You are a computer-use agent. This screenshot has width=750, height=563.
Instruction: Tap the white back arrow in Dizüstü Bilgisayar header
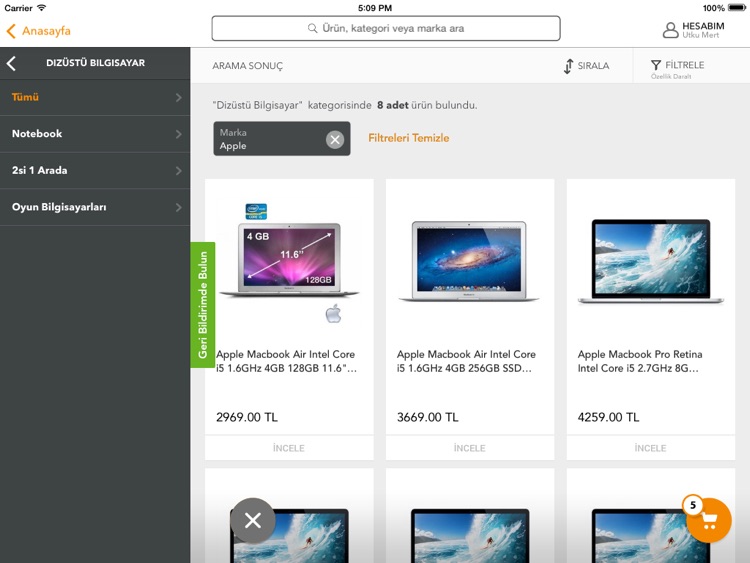click(x=11, y=63)
